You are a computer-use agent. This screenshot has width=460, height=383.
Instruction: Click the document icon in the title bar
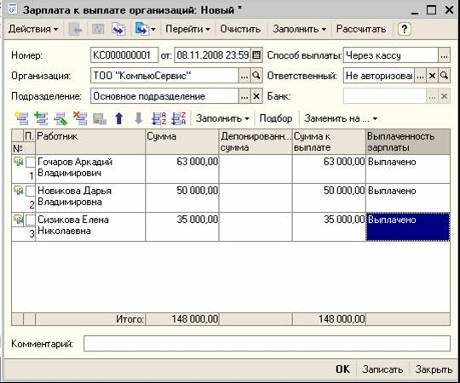12,10
